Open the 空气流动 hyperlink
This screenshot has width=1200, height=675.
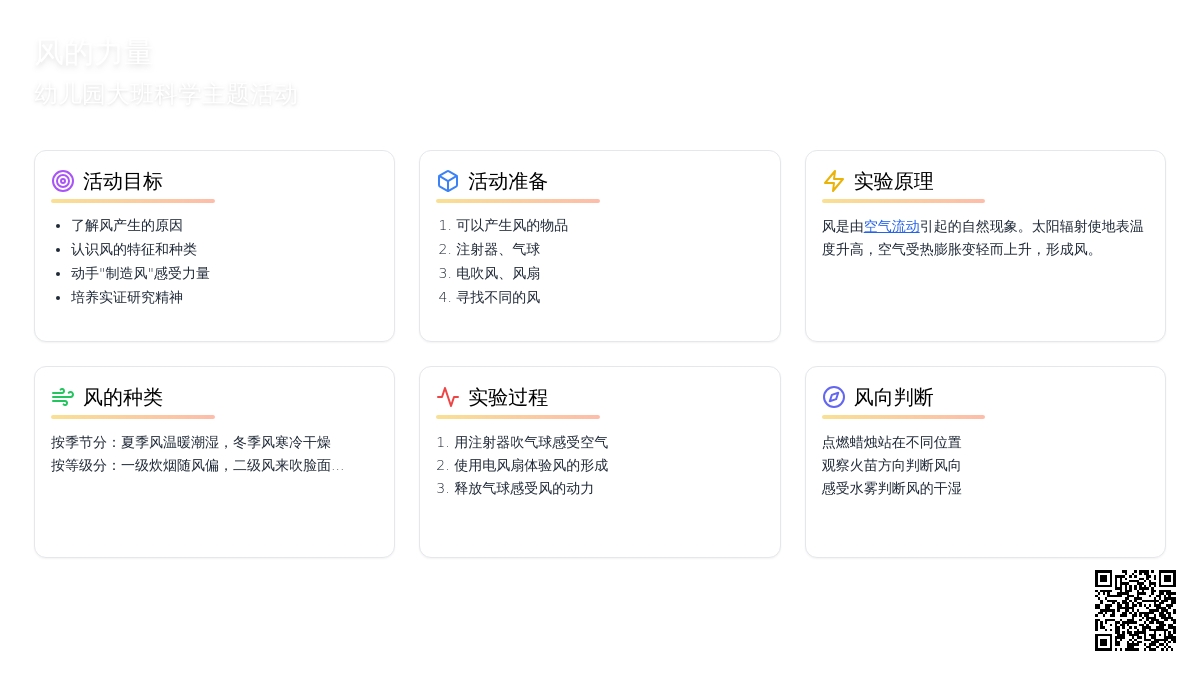(891, 226)
